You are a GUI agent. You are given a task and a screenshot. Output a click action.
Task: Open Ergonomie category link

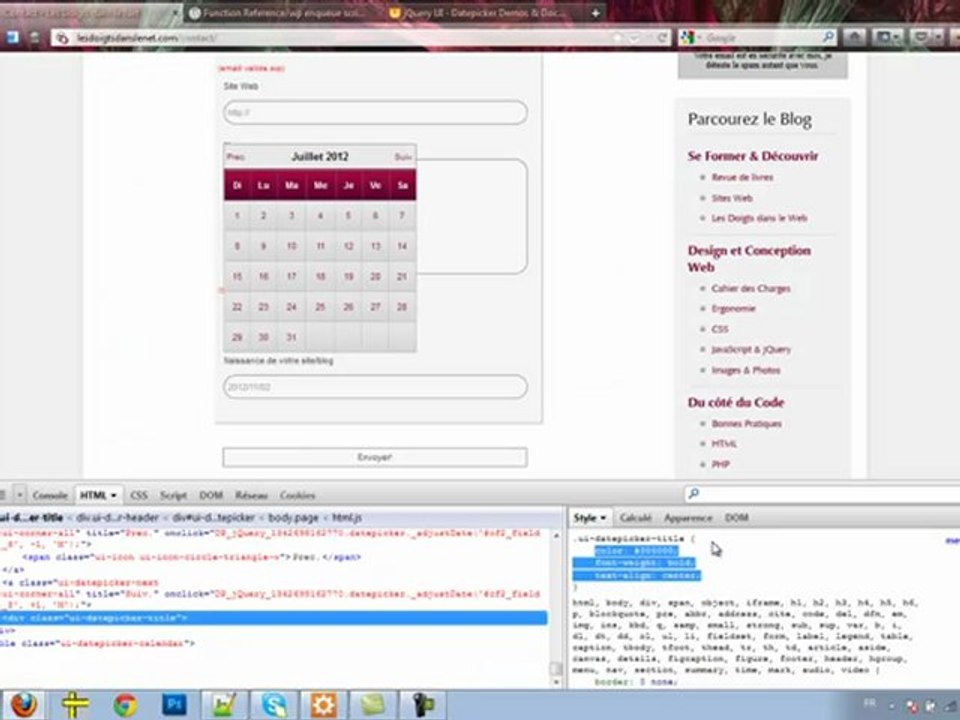click(733, 309)
